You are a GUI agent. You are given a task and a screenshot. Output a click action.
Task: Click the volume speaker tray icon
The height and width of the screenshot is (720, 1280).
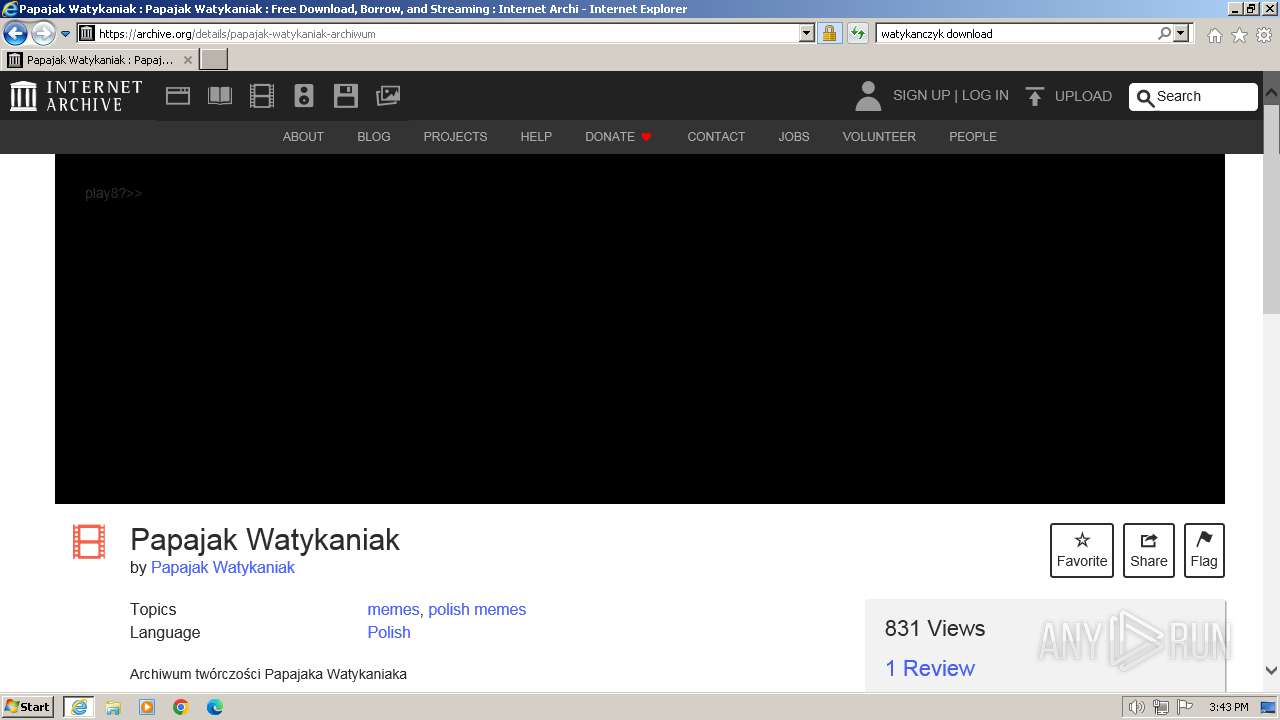click(x=1137, y=707)
